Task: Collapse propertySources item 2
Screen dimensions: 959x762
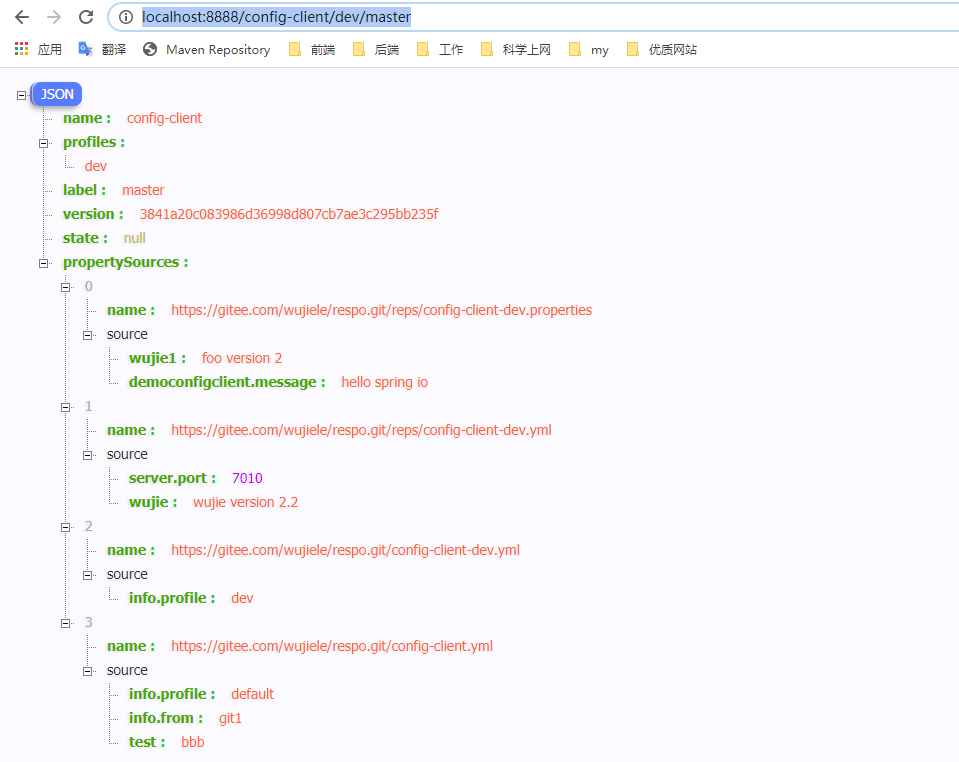Action: (x=65, y=527)
